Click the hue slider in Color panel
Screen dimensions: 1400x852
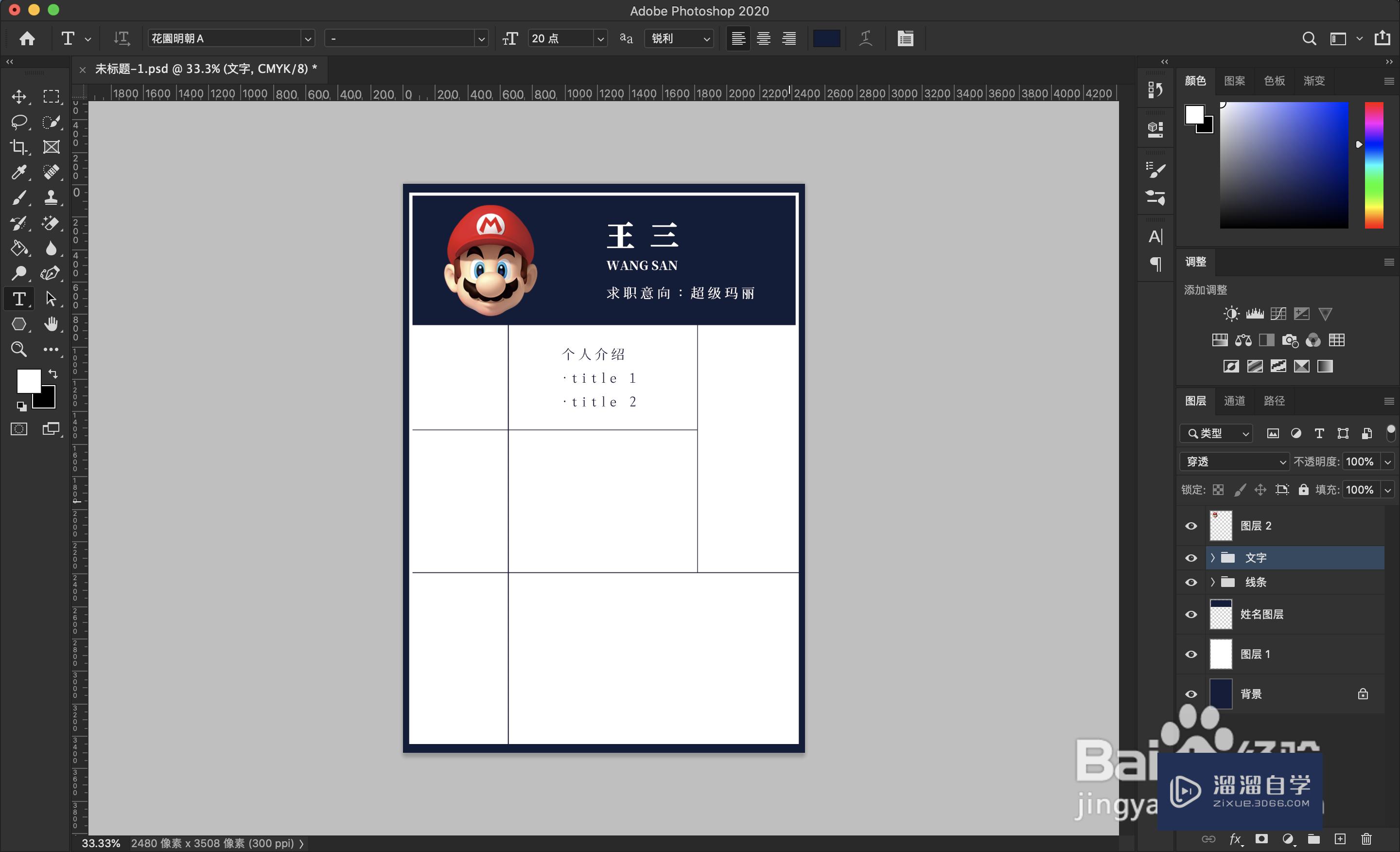pyautogui.click(x=1374, y=165)
